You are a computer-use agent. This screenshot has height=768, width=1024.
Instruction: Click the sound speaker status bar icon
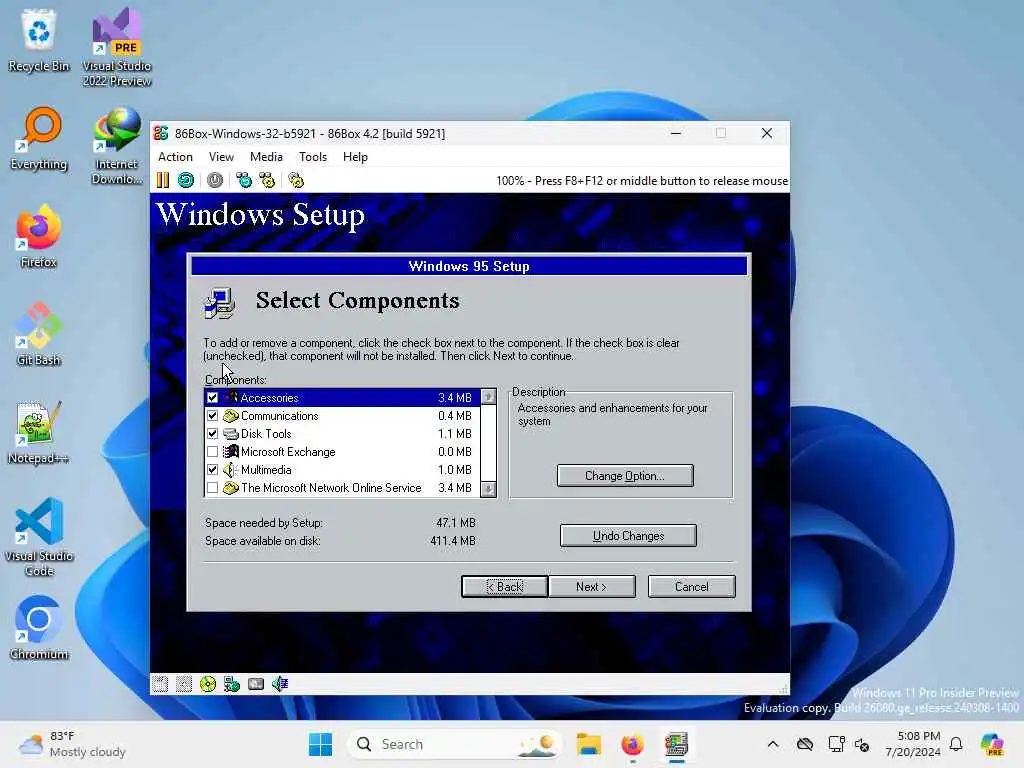click(x=280, y=684)
